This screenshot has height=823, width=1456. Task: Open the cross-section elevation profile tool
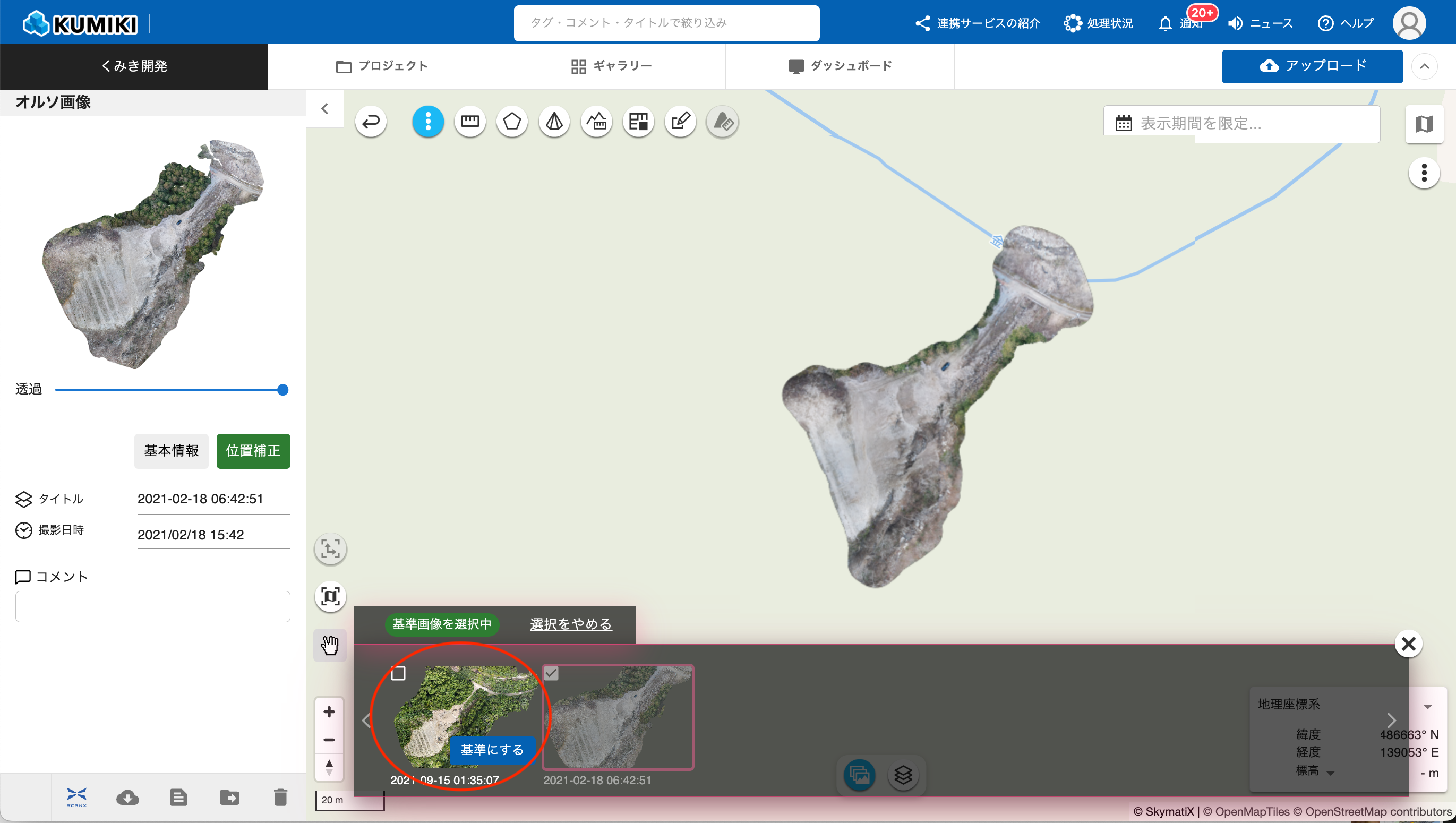[x=596, y=122]
